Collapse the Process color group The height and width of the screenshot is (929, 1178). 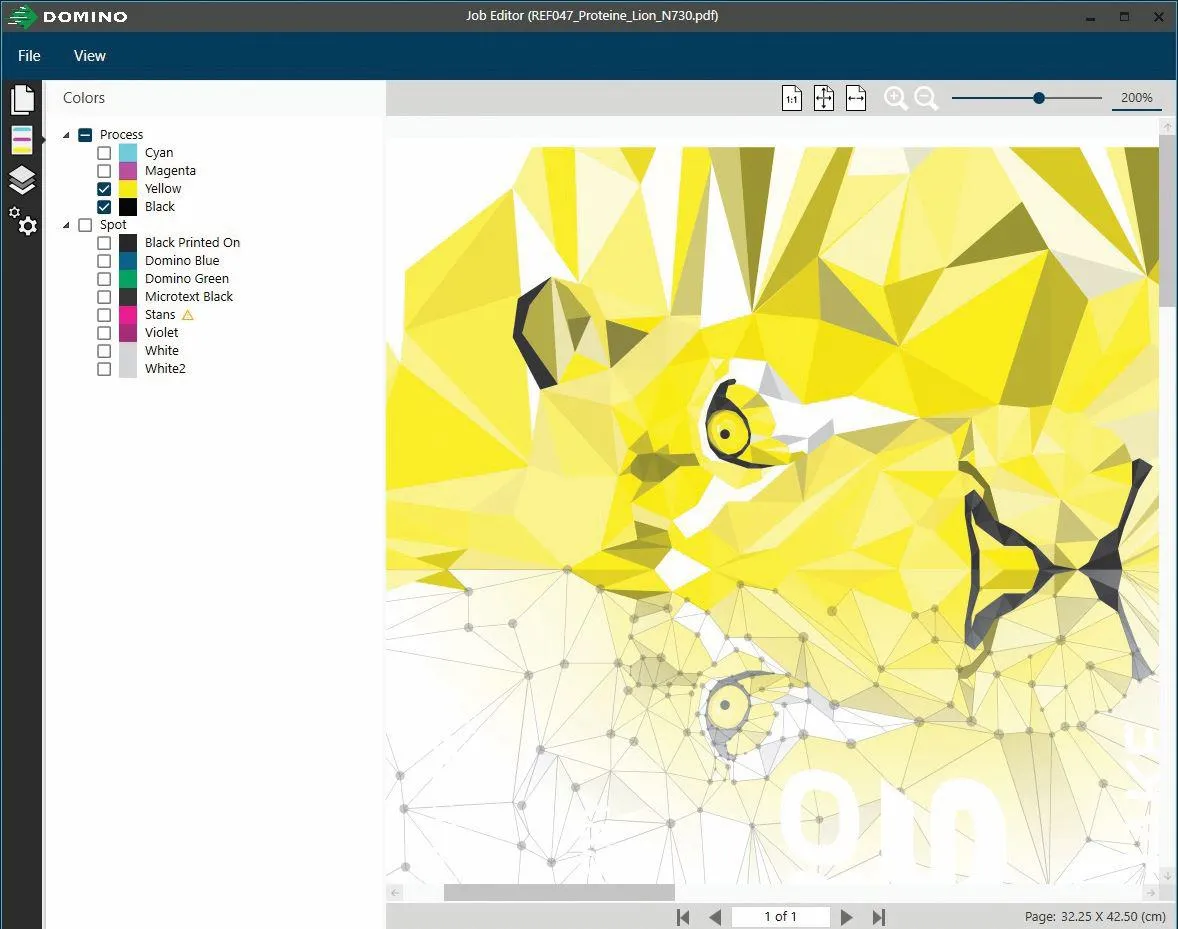pyautogui.click(x=67, y=135)
